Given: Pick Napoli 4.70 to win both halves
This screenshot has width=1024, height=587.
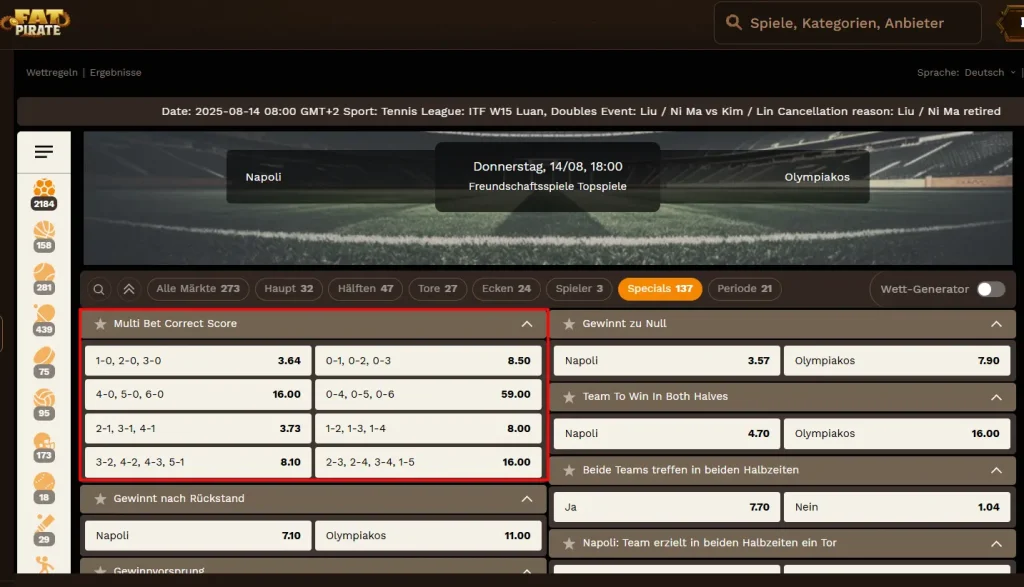Looking at the screenshot, I should (667, 434).
